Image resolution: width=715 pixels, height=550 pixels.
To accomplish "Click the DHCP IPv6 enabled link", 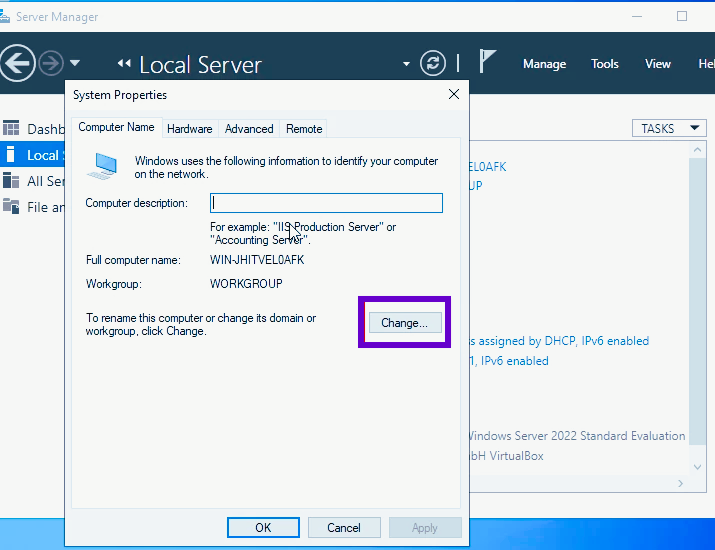I will tap(559, 341).
